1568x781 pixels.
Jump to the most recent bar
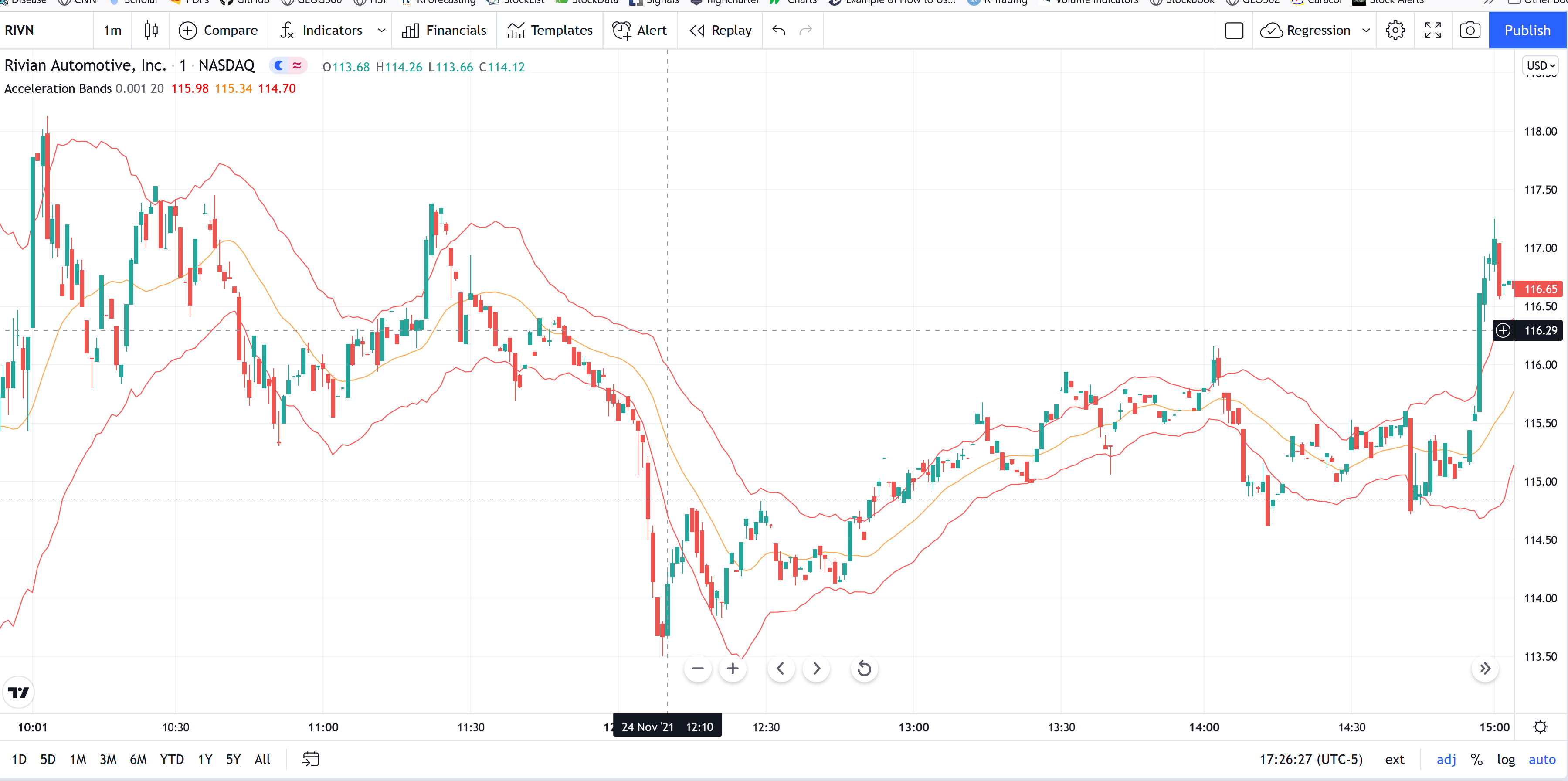coord(1485,669)
